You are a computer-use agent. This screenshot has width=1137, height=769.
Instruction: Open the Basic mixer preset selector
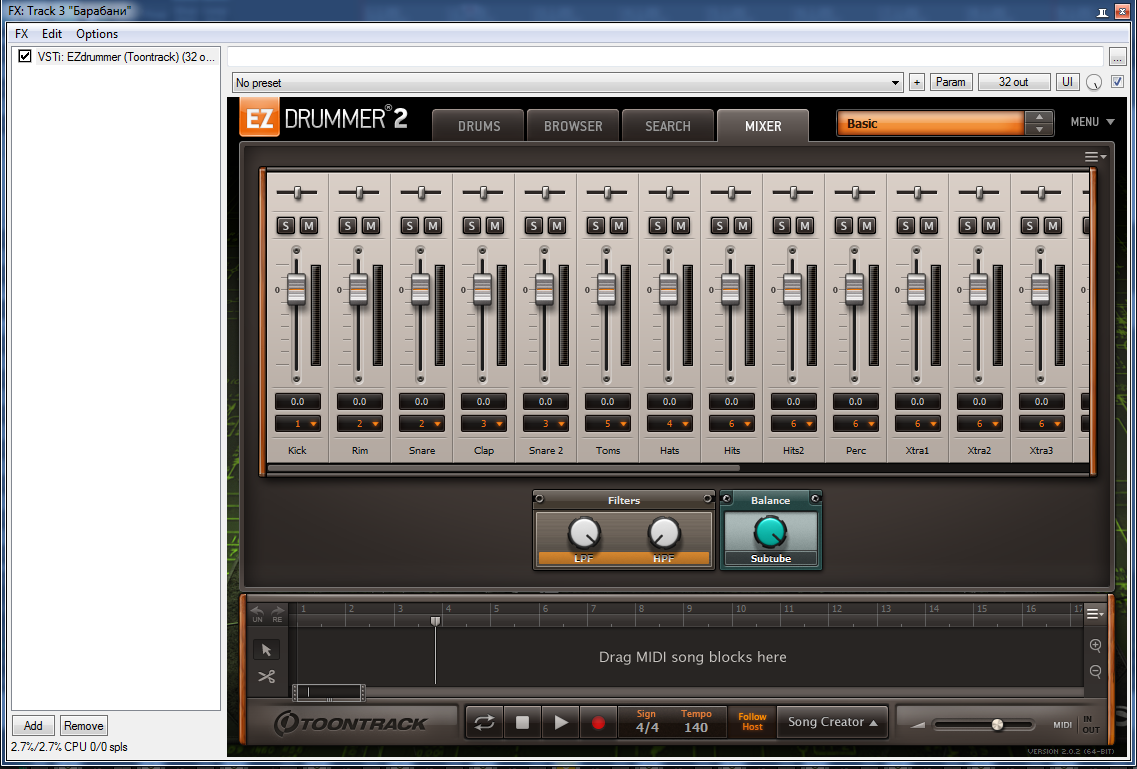click(x=930, y=123)
